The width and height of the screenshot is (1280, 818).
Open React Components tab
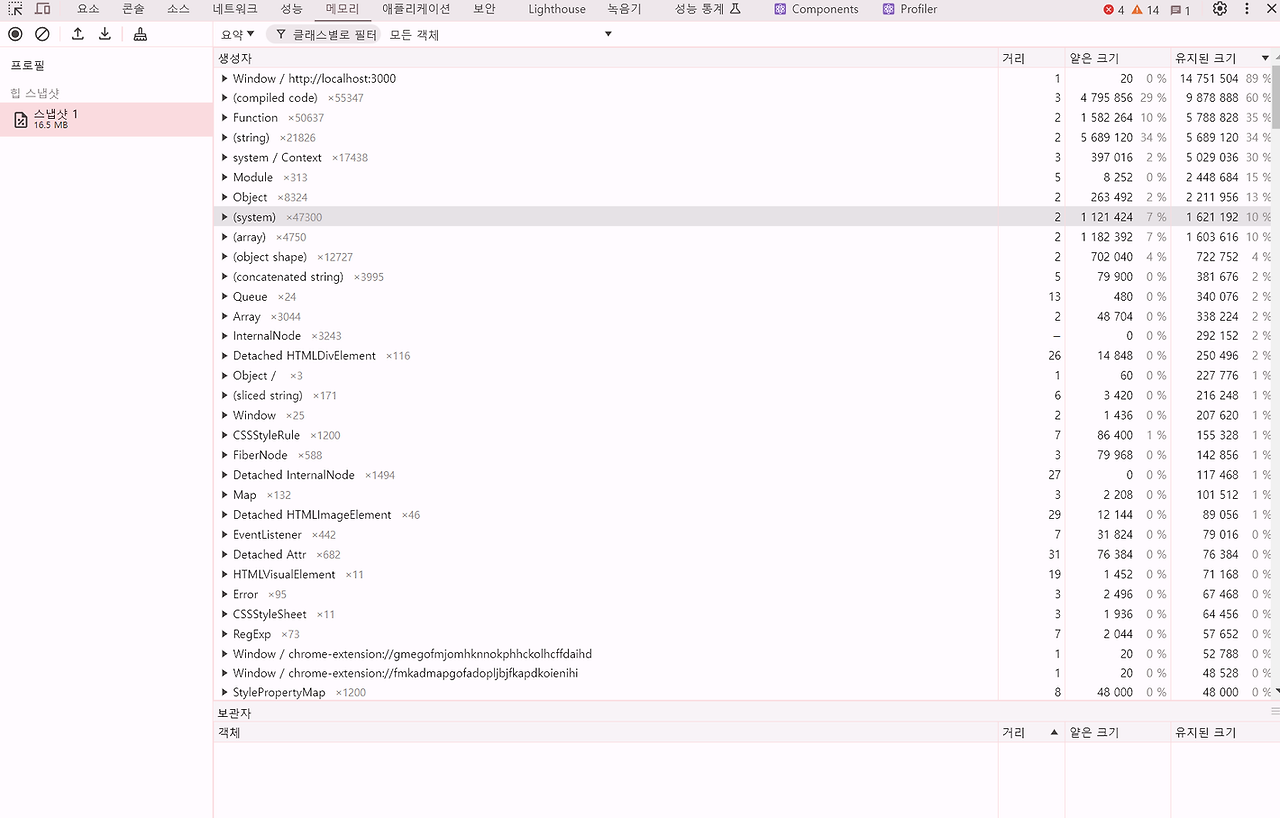coord(816,9)
